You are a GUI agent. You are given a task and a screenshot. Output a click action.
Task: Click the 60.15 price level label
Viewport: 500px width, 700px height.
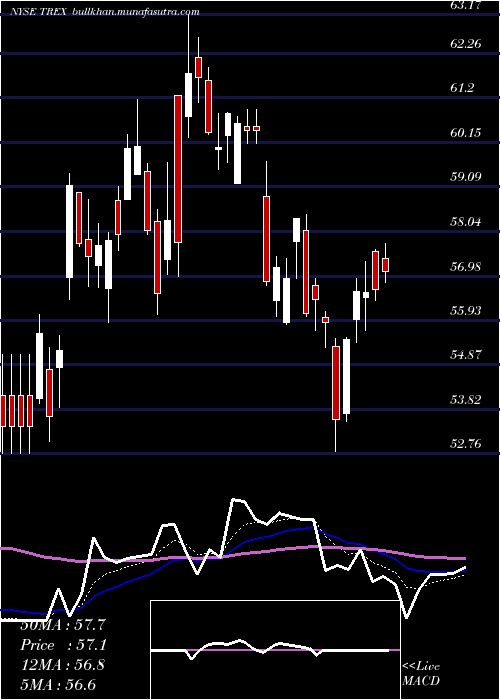(466, 133)
